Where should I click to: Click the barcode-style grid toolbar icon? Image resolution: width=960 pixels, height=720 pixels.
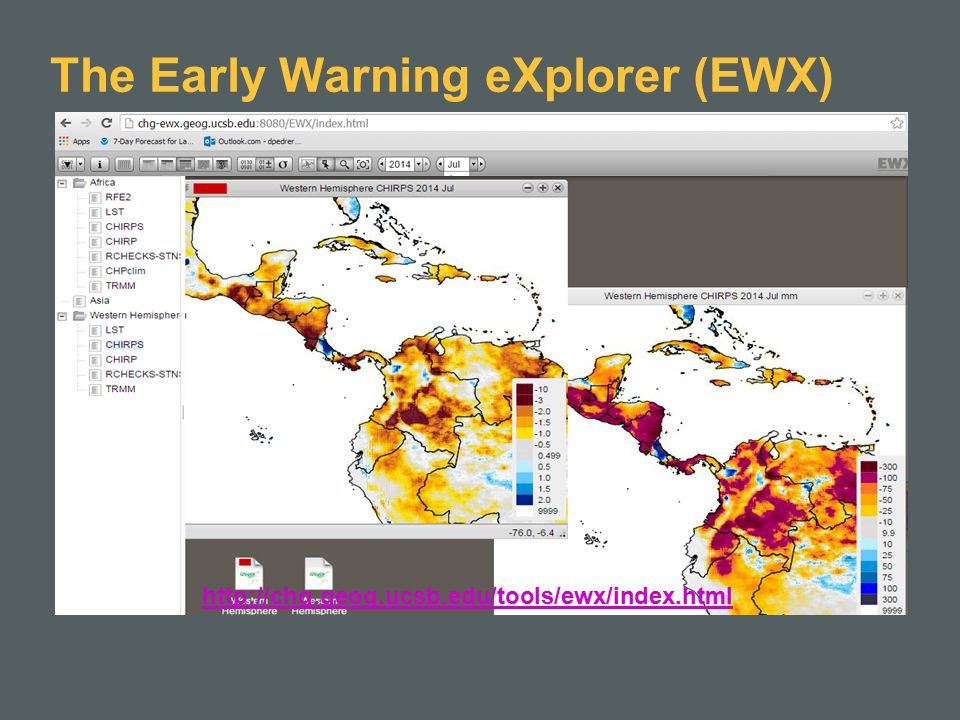click(x=124, y=164)
